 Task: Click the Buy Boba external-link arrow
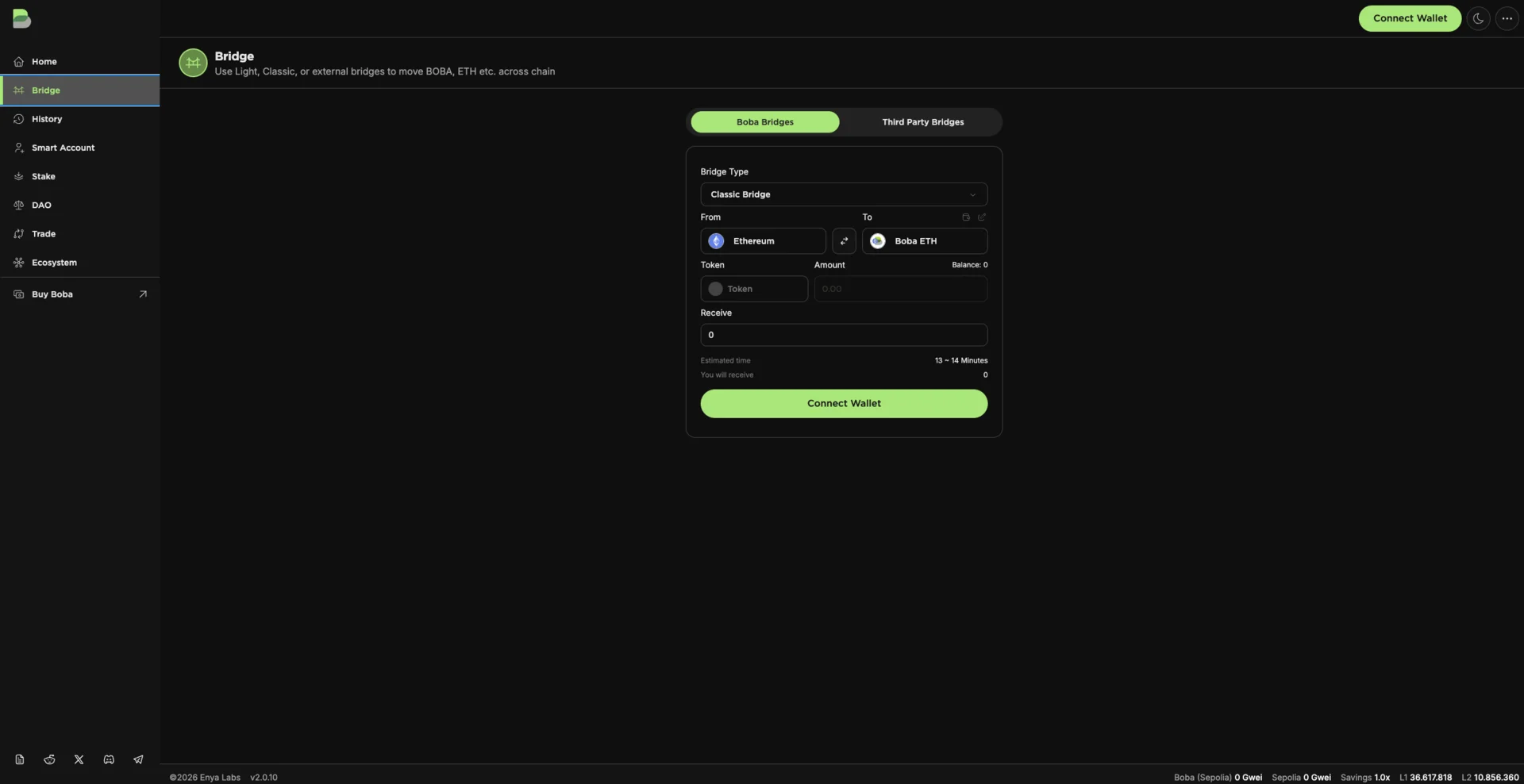[143, 294]
